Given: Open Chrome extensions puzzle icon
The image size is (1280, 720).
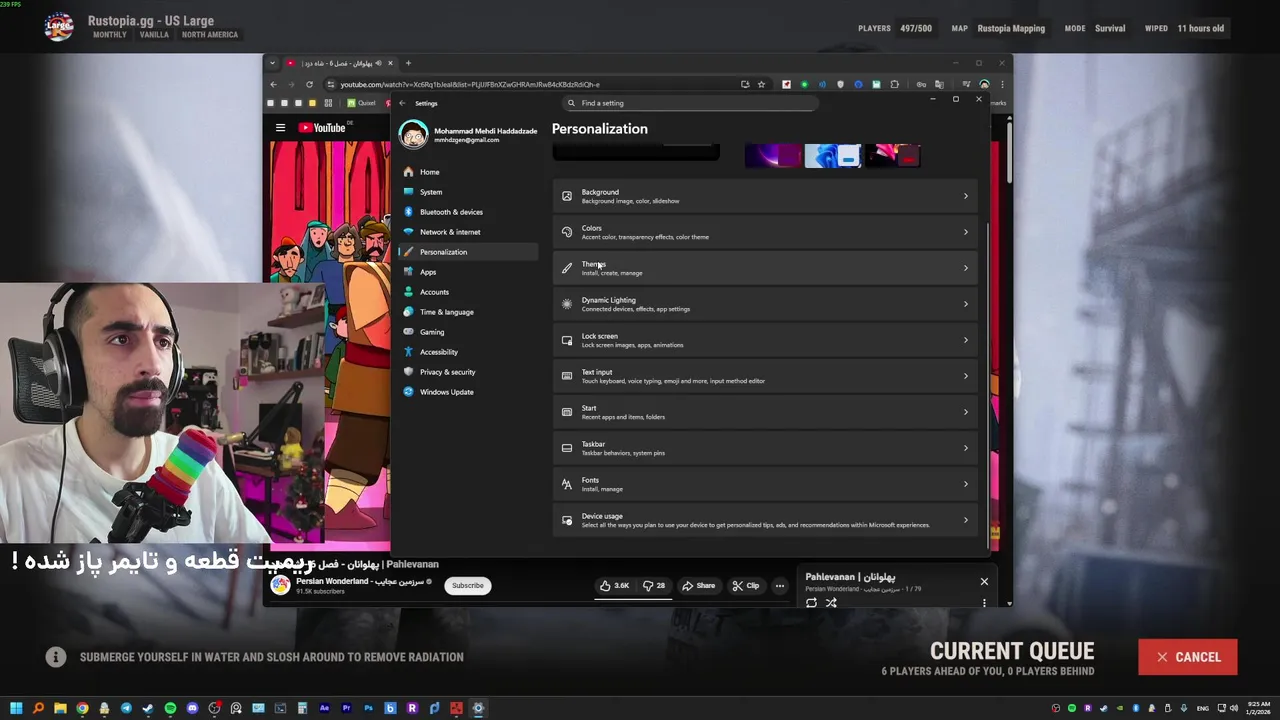Looking at the screenshot, I should [894, 85].
